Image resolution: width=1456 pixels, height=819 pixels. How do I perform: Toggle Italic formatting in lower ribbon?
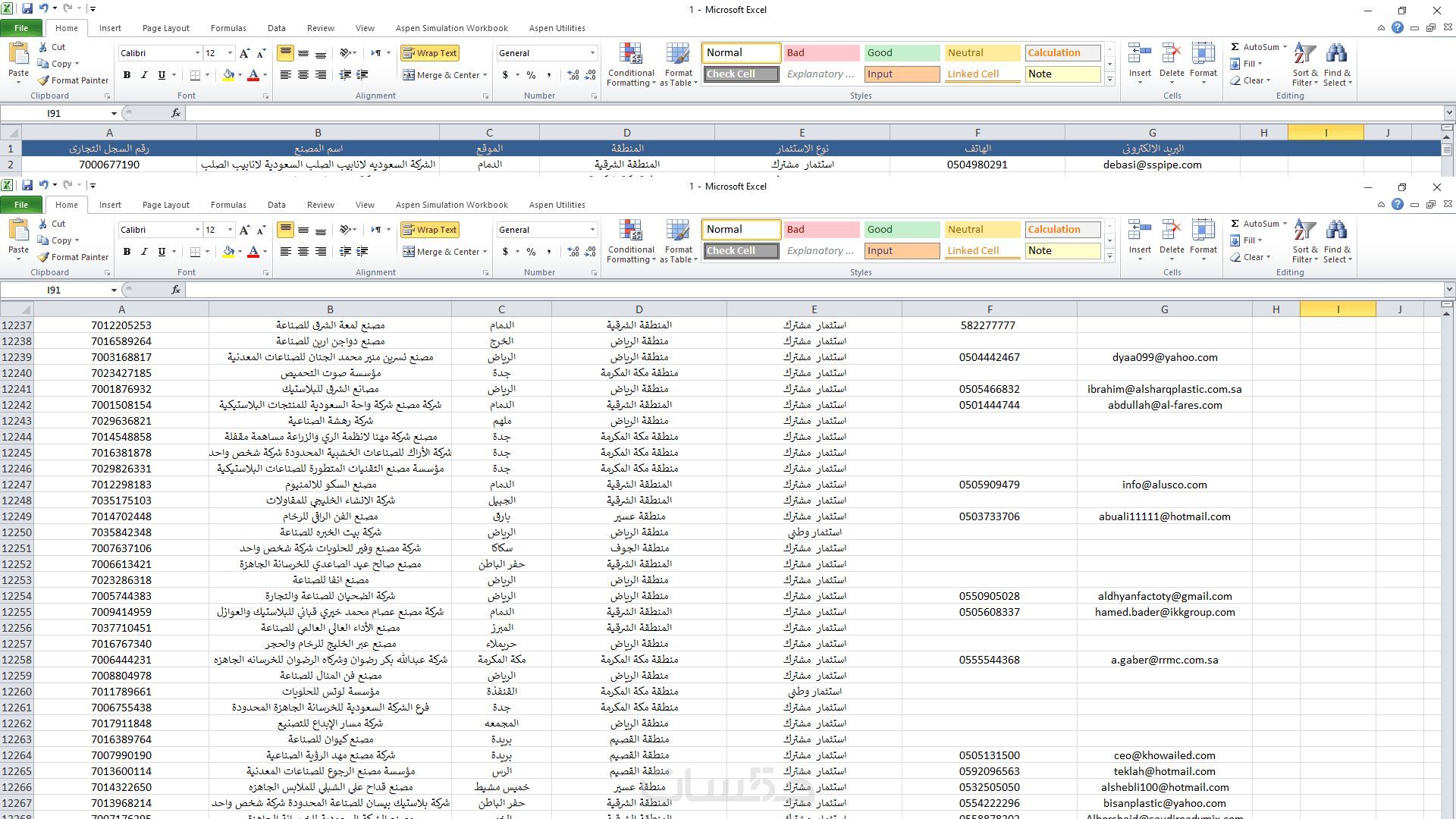(x=144, y=252)
